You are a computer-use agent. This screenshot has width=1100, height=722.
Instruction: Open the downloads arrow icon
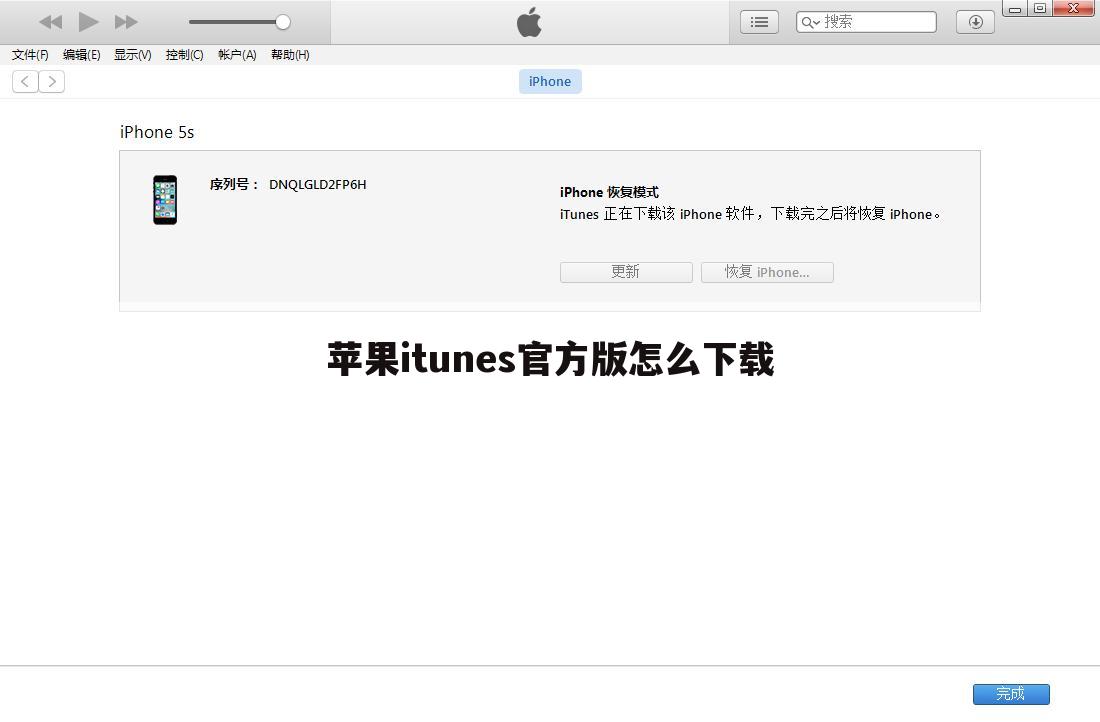point(975,22)
